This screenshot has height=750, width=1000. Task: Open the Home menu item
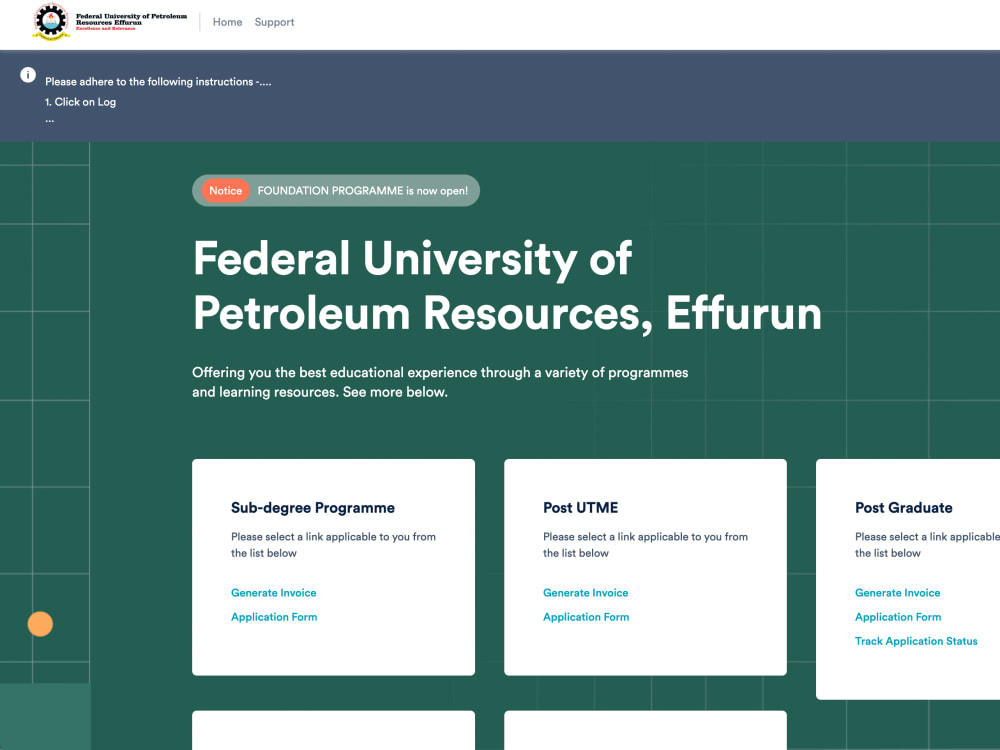[x=228, y=22]
